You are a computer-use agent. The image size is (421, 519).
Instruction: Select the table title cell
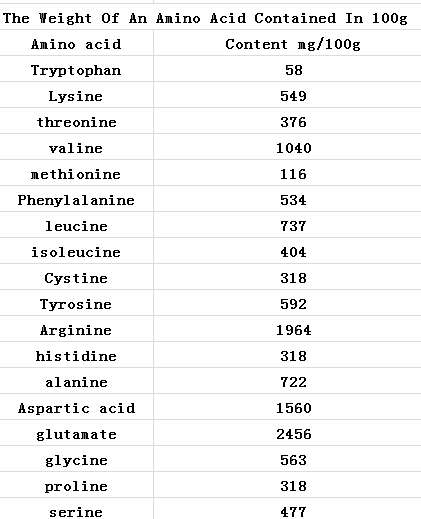(210, 17)
